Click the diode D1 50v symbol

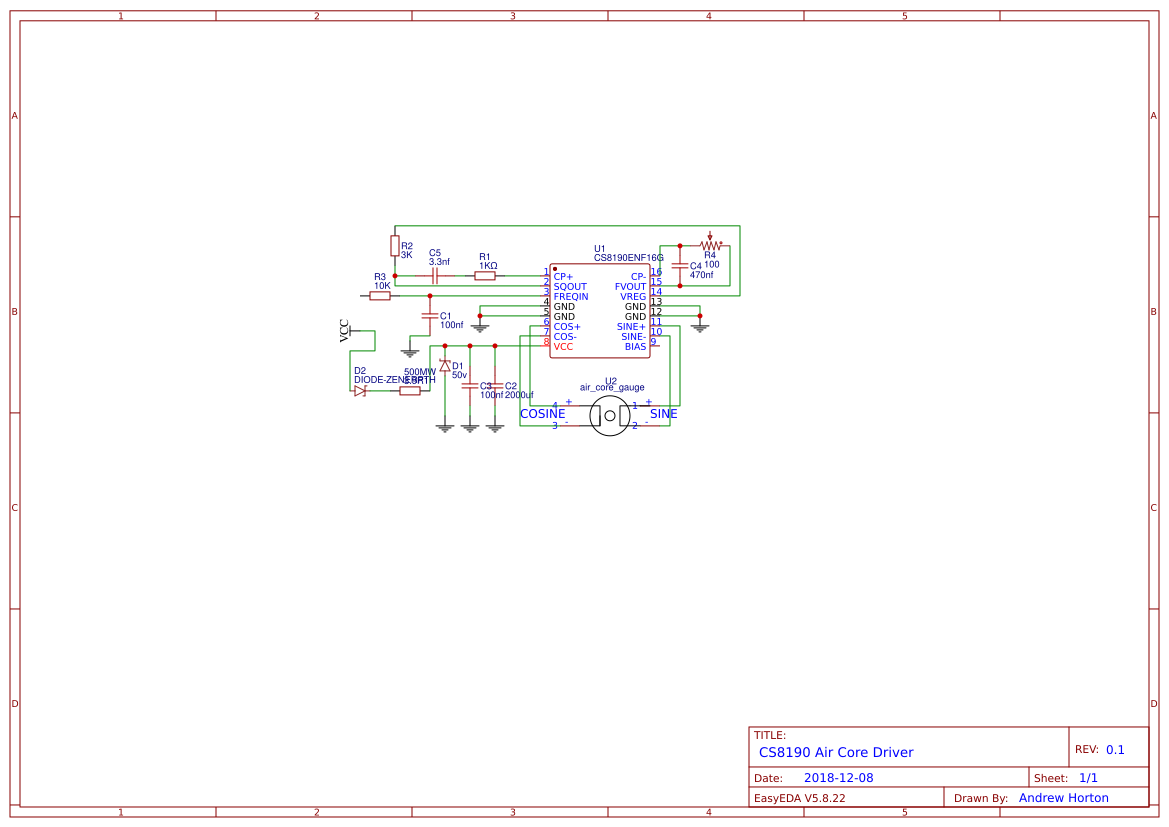pyautogui.click(x=445, y=366)
